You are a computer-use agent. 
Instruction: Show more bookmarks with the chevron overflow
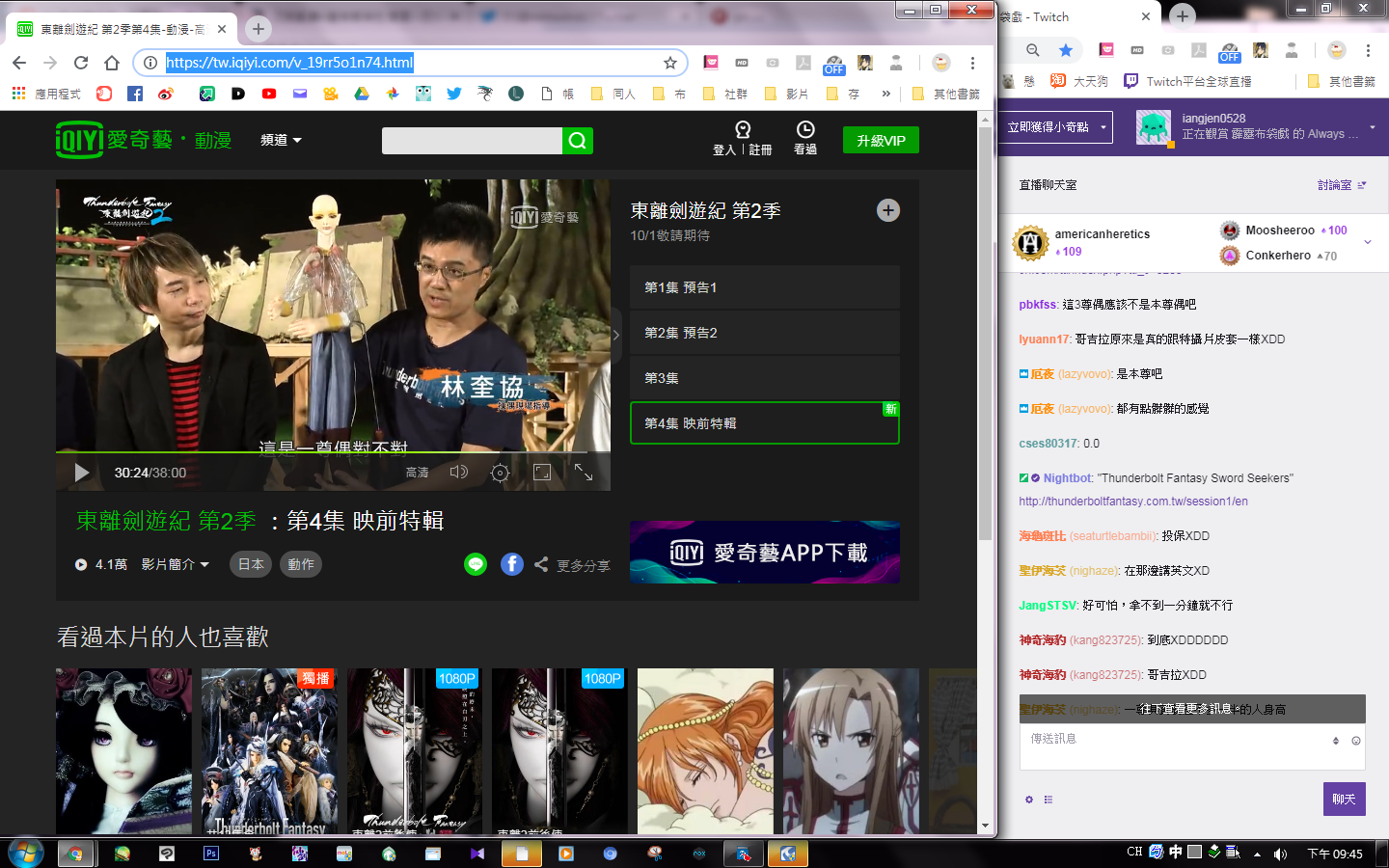[885, 94]
